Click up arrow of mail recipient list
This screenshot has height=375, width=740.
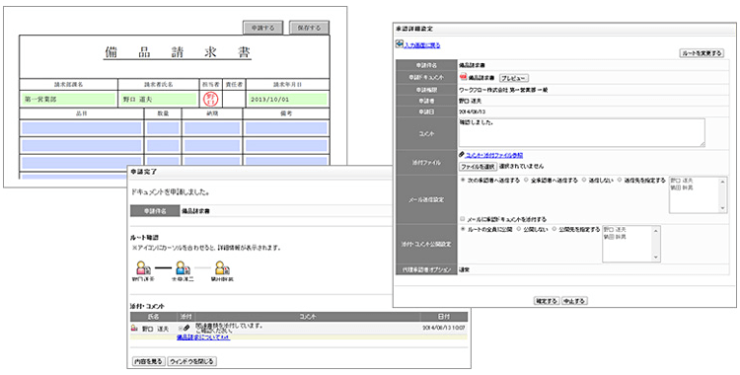pyautogui.click(x=723, y=182)
